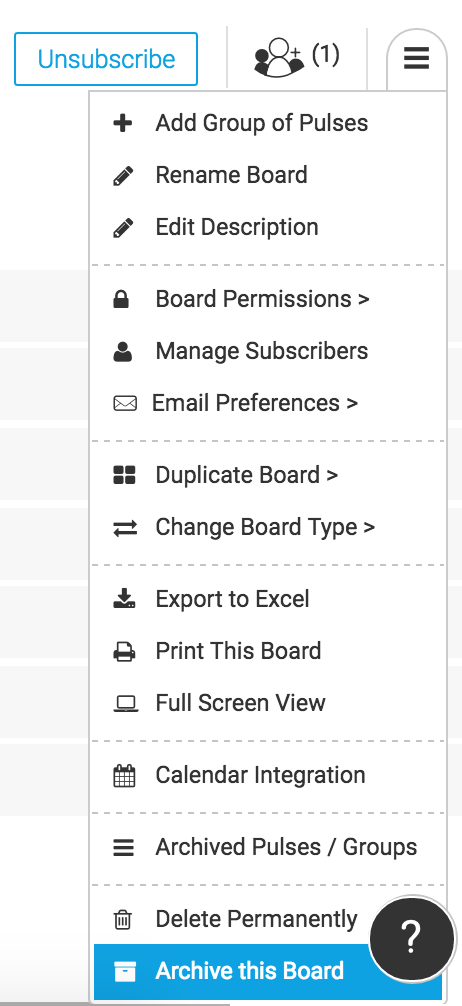Click the trash icon for Delete Permanently
This screenshot has height=1006, width=462.
pyautogui.click(x=122, y=920)
